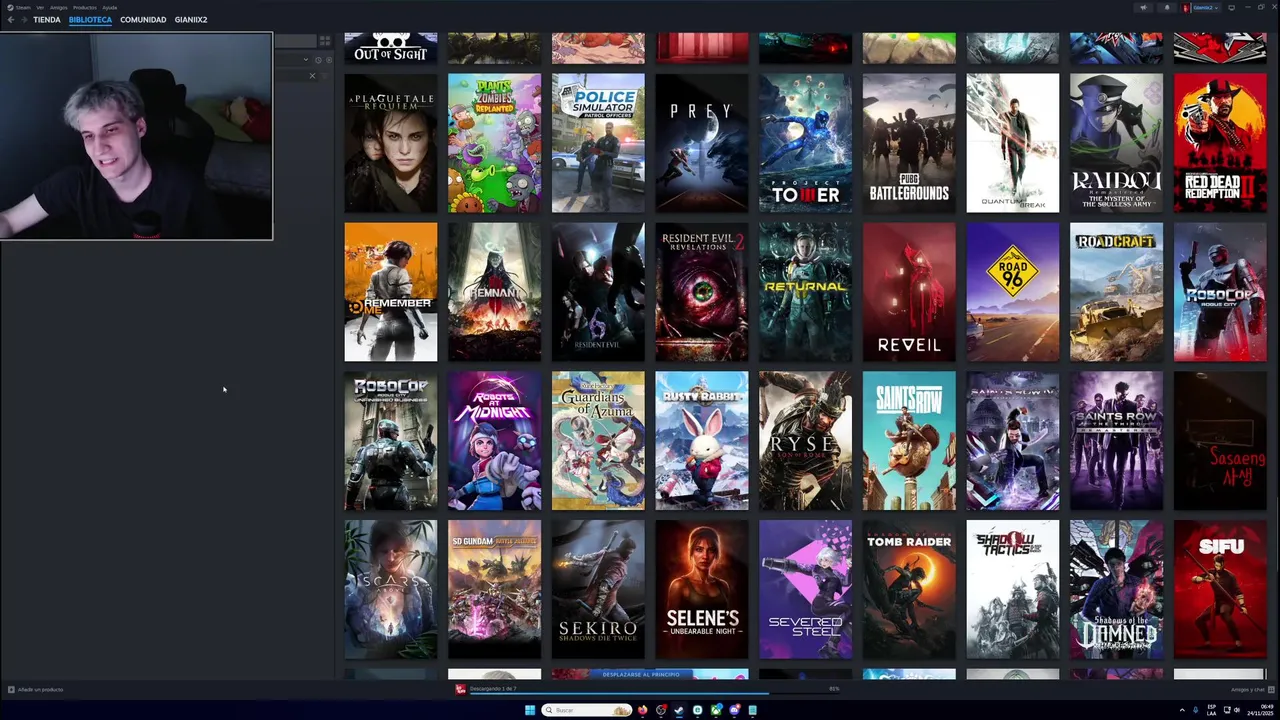Open volume control in system tray

[1238, 710]
